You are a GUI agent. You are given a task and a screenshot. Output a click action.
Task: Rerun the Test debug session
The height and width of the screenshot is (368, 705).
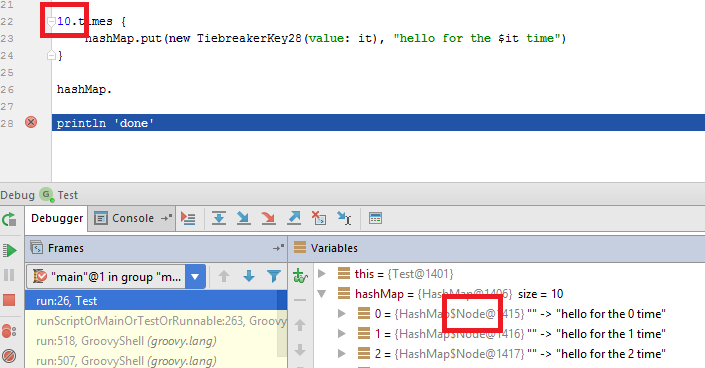pyautogui.click(x=9, y=220)
